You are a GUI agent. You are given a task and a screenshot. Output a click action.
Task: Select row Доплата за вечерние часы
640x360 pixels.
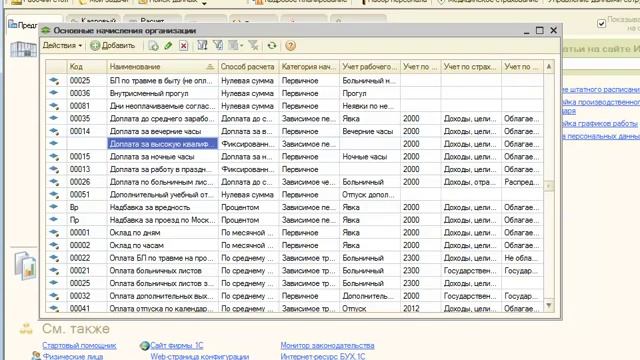point(294,131)
